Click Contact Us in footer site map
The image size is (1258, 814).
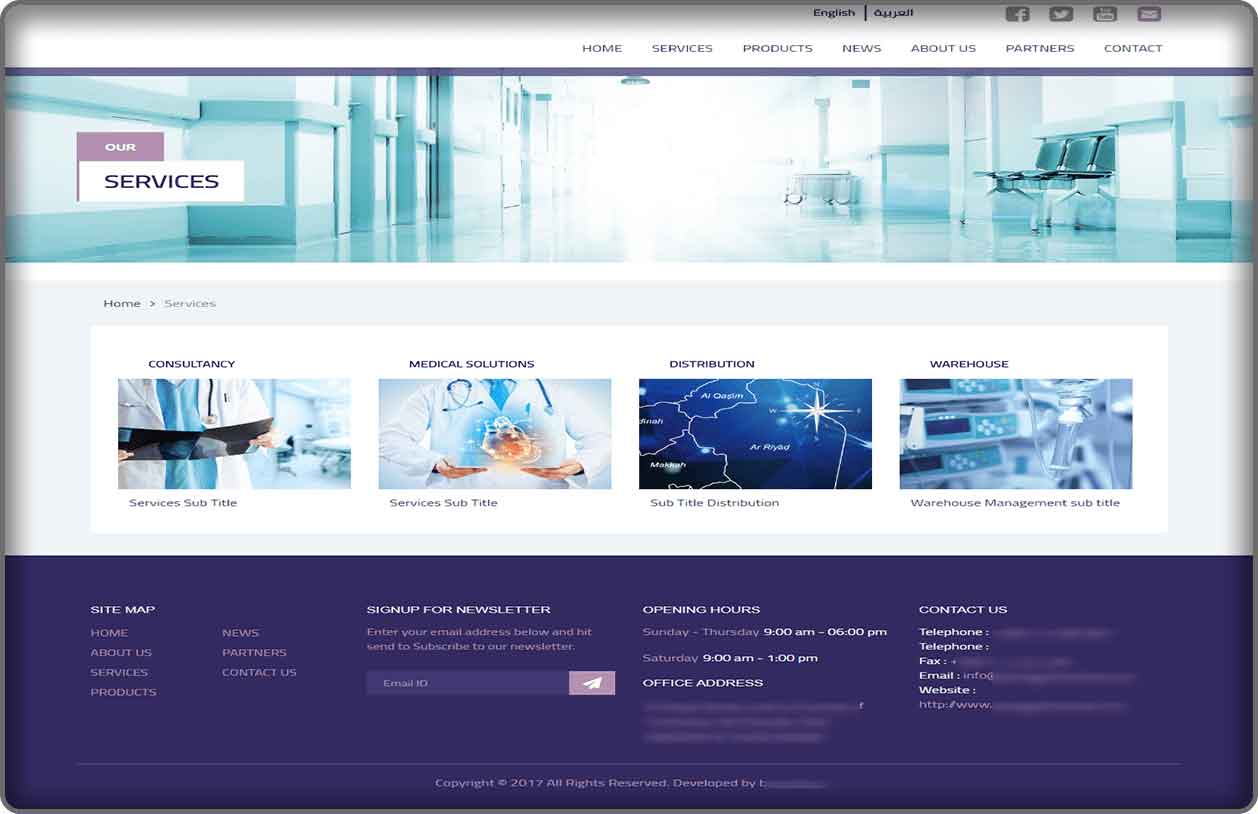[259, 673]
